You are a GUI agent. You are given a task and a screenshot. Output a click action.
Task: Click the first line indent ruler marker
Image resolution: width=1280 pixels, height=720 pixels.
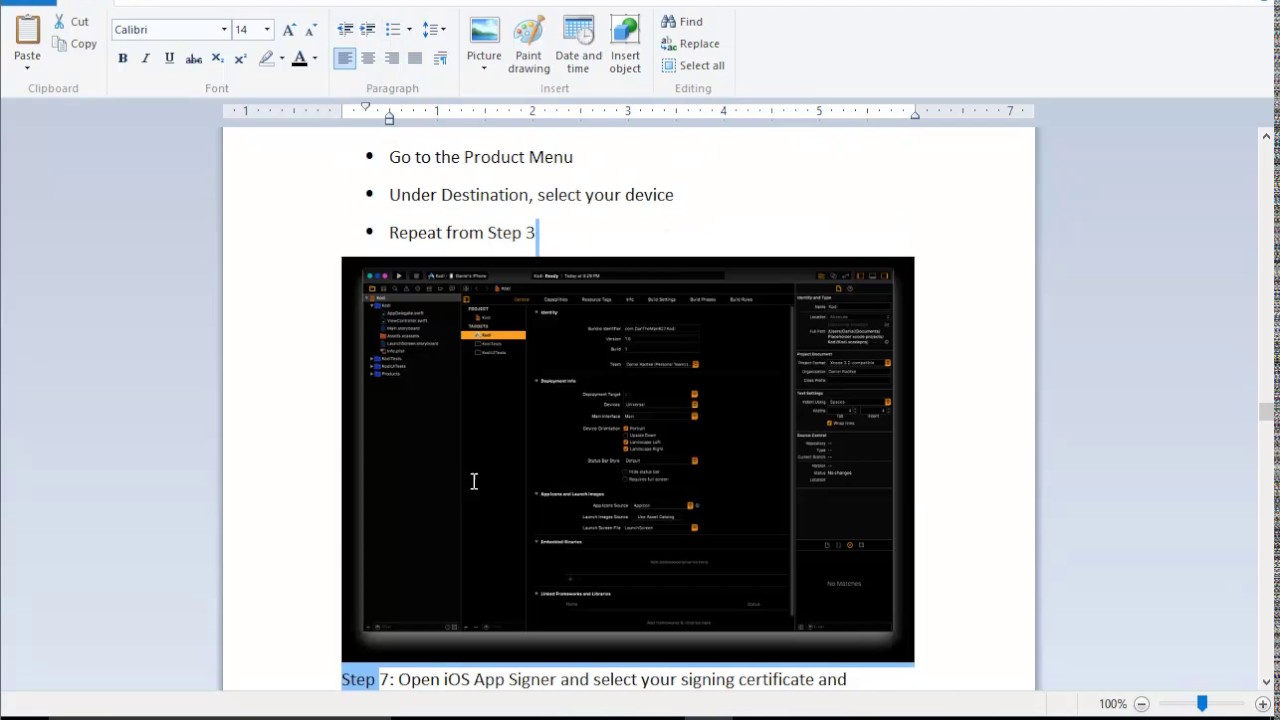point(365,107)
